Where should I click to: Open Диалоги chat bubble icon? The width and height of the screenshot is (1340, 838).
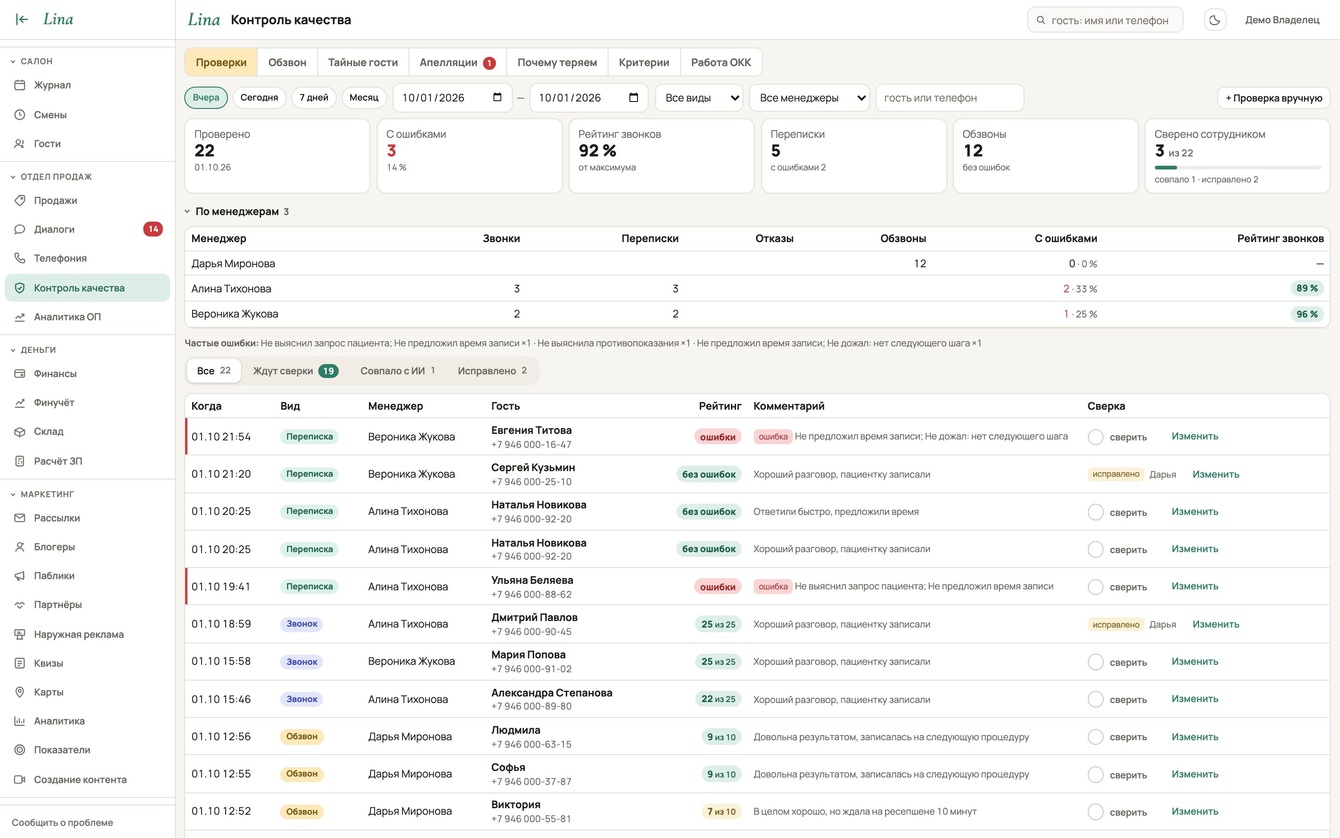pyautogui.click(x=19, y=230)
